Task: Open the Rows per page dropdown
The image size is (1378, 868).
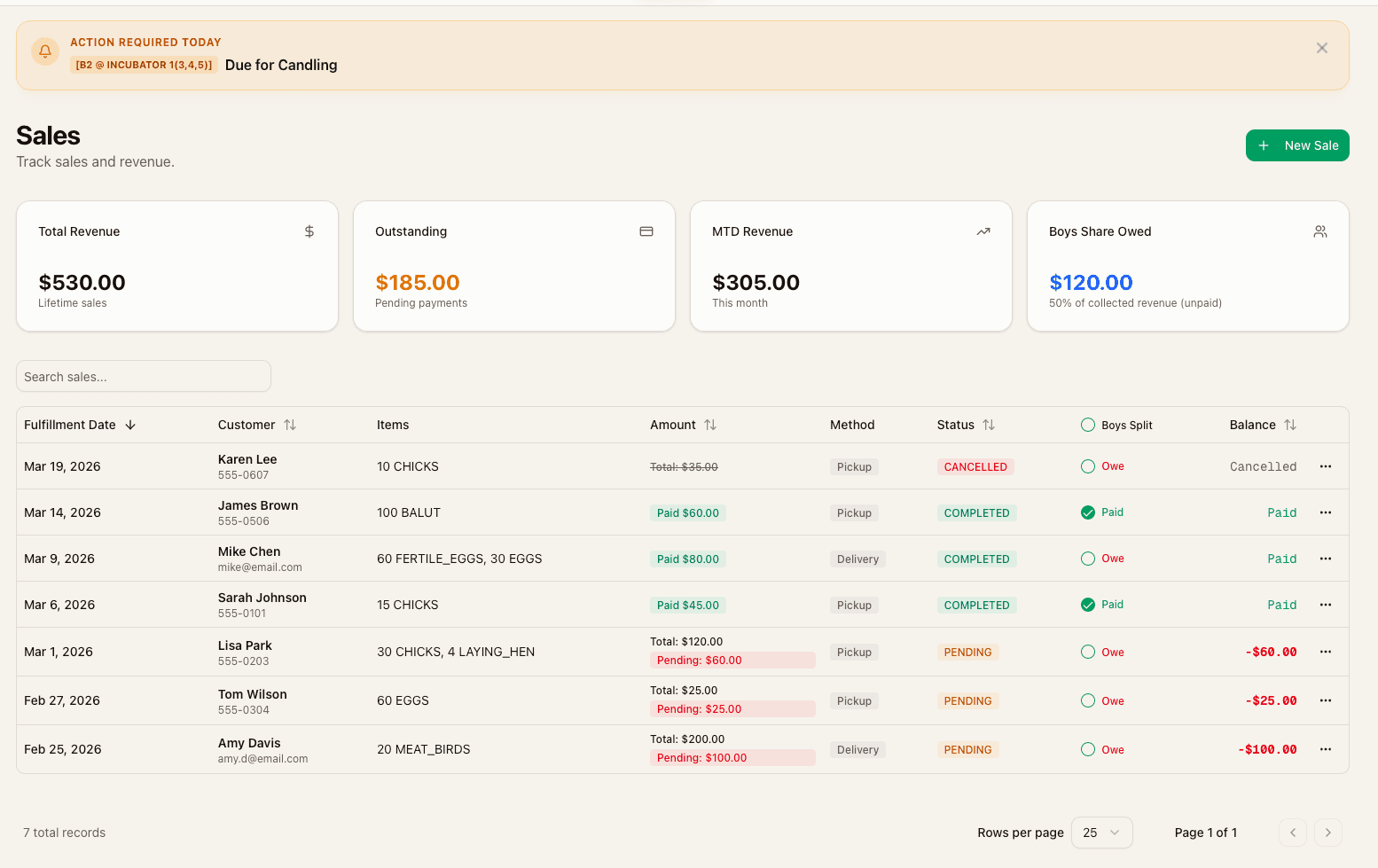Action: coord(1101,833)
